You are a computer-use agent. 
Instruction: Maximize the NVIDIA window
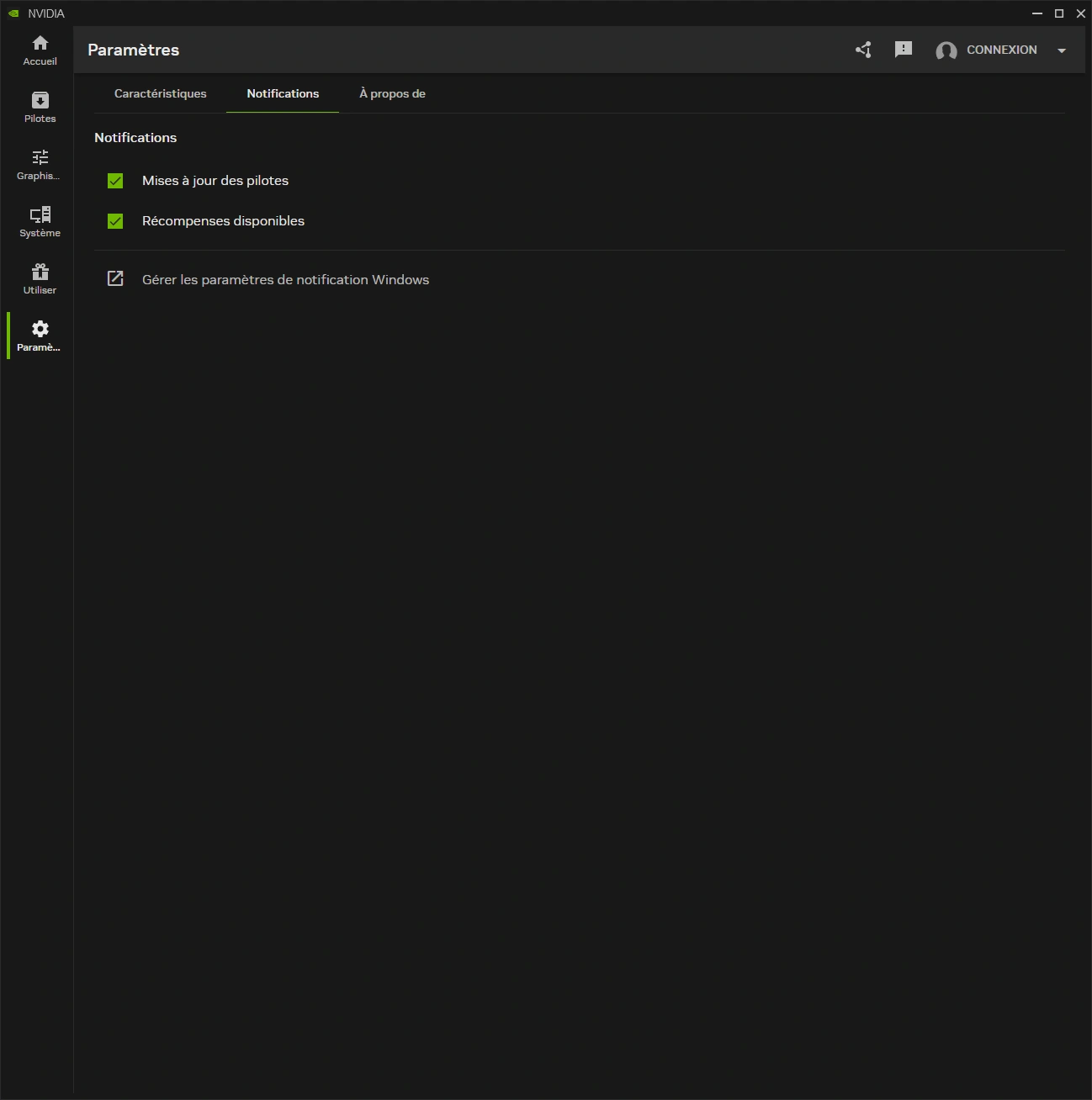click(x=1059, y=13)
